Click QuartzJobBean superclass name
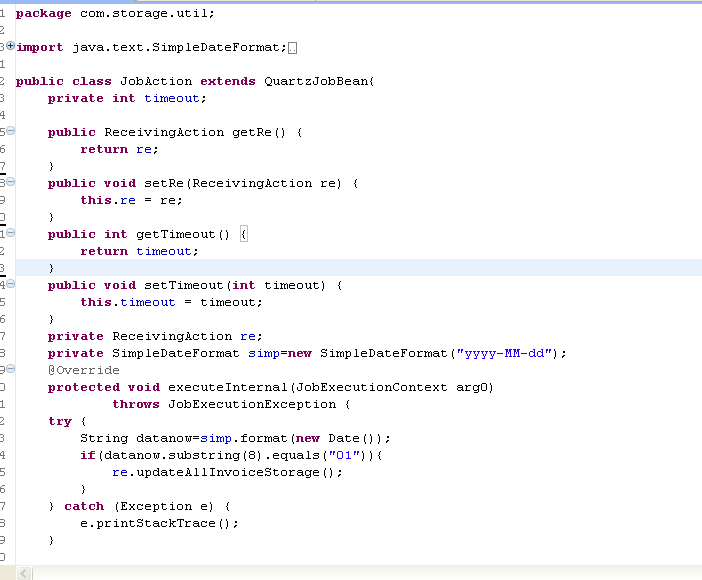 tap(316, 82)
